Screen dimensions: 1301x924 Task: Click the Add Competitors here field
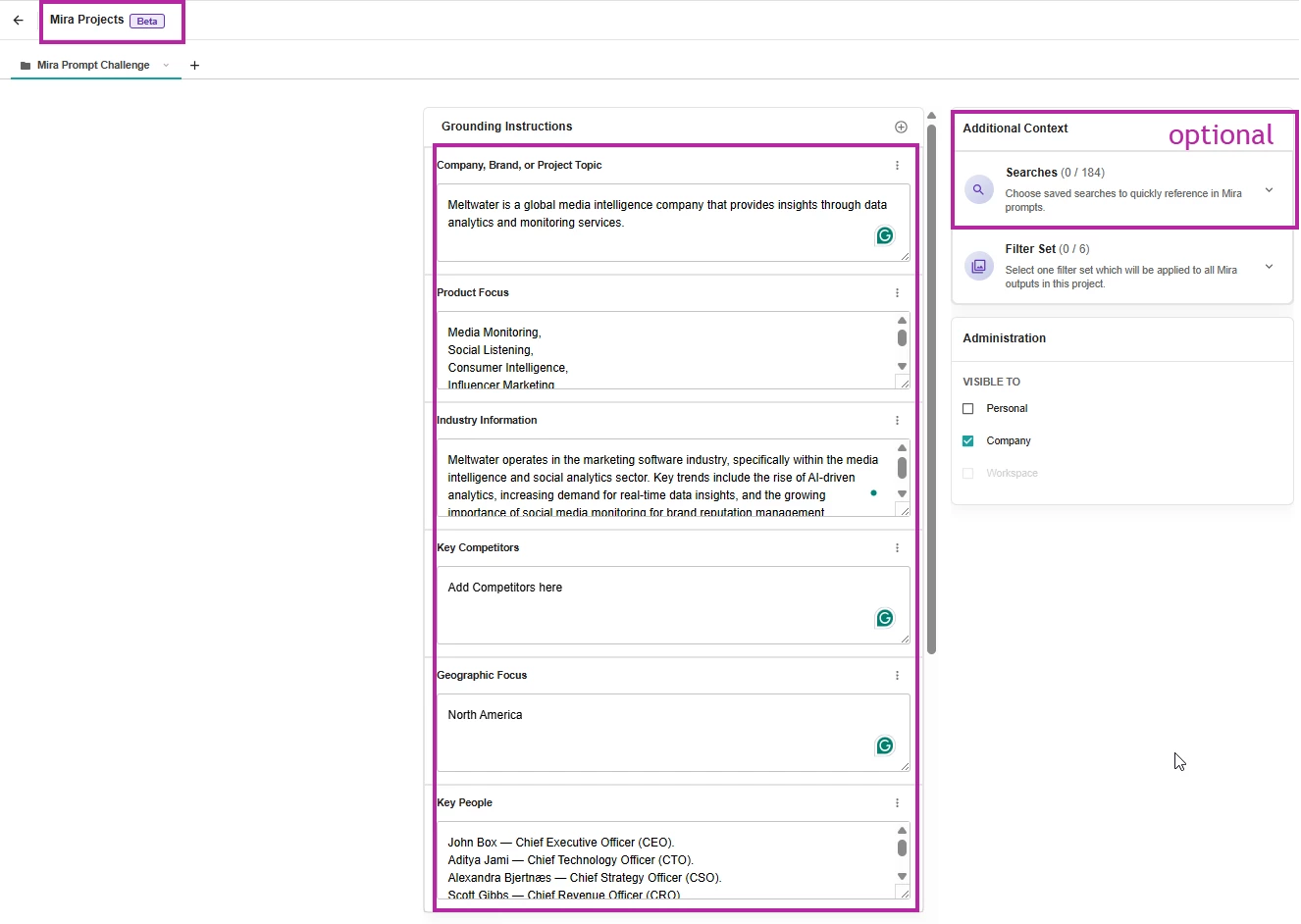673,605
